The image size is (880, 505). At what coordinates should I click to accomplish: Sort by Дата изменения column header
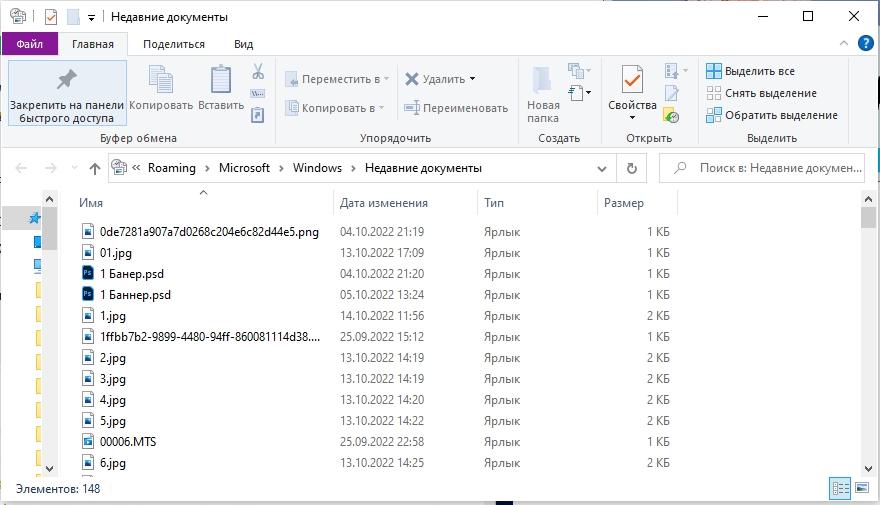tap(383, 203)
